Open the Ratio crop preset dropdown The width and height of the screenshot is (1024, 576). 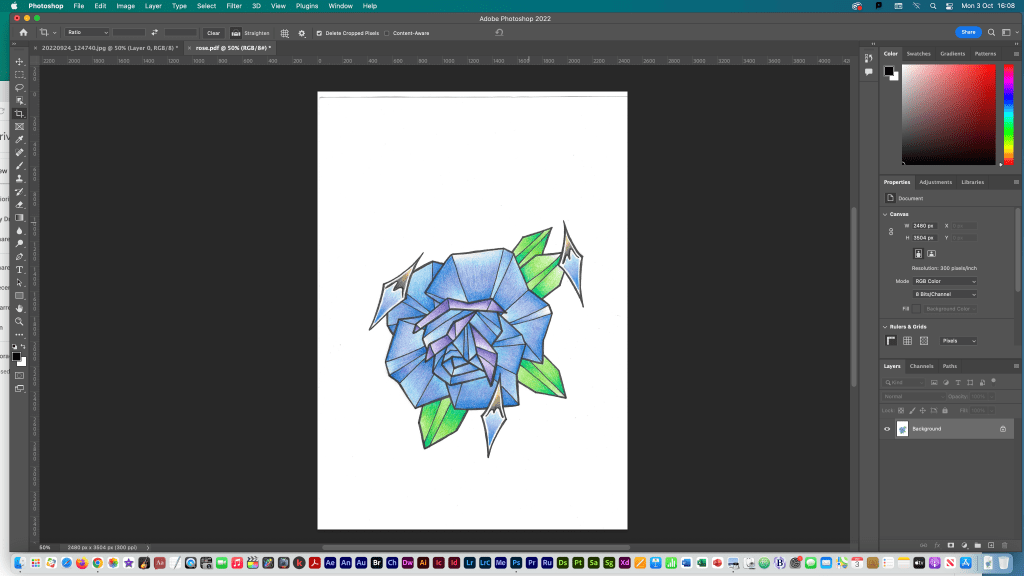[87, 33]
